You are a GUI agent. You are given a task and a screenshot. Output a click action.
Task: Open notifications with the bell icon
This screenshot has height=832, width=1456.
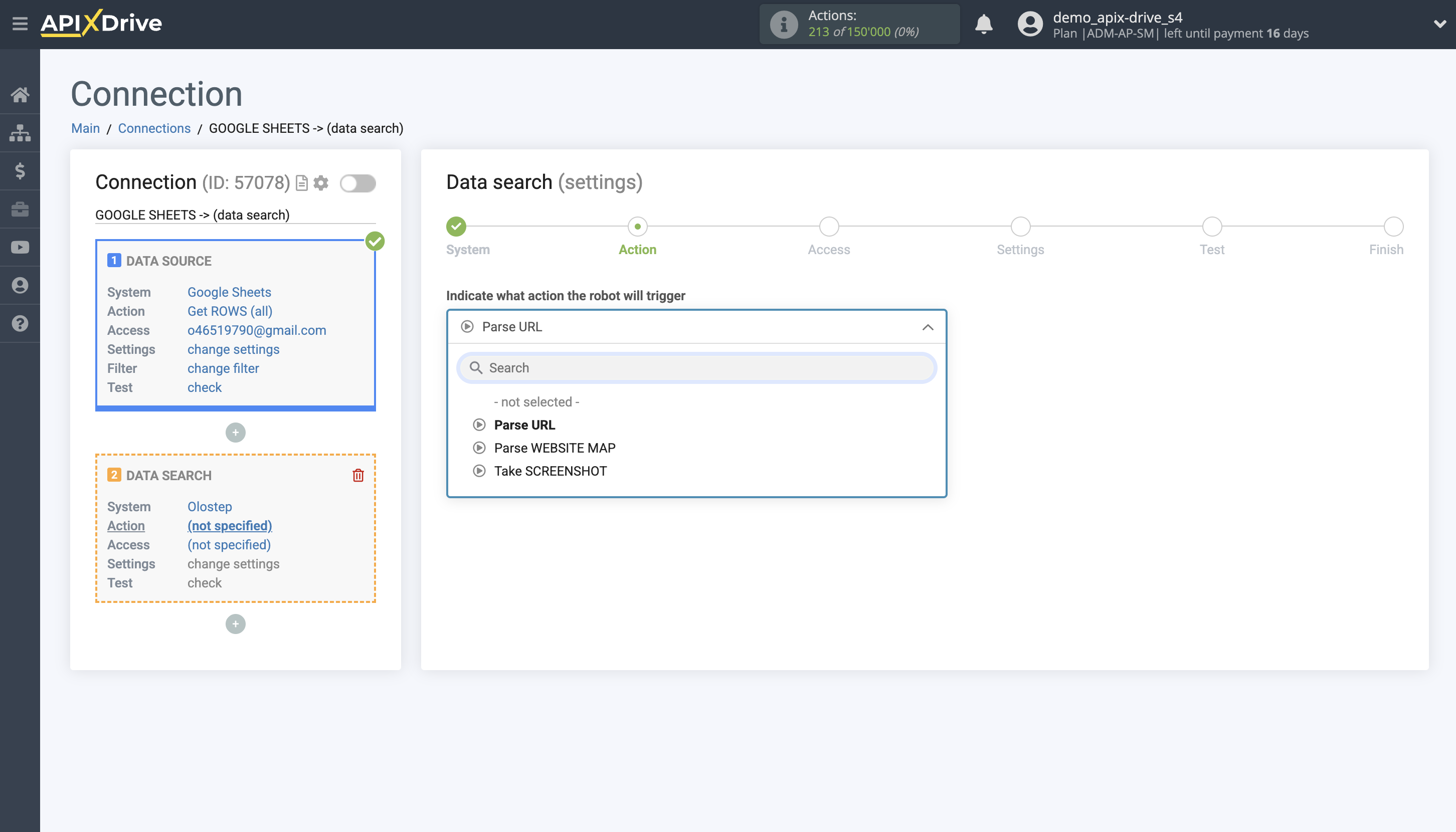[x=984, y=25]
